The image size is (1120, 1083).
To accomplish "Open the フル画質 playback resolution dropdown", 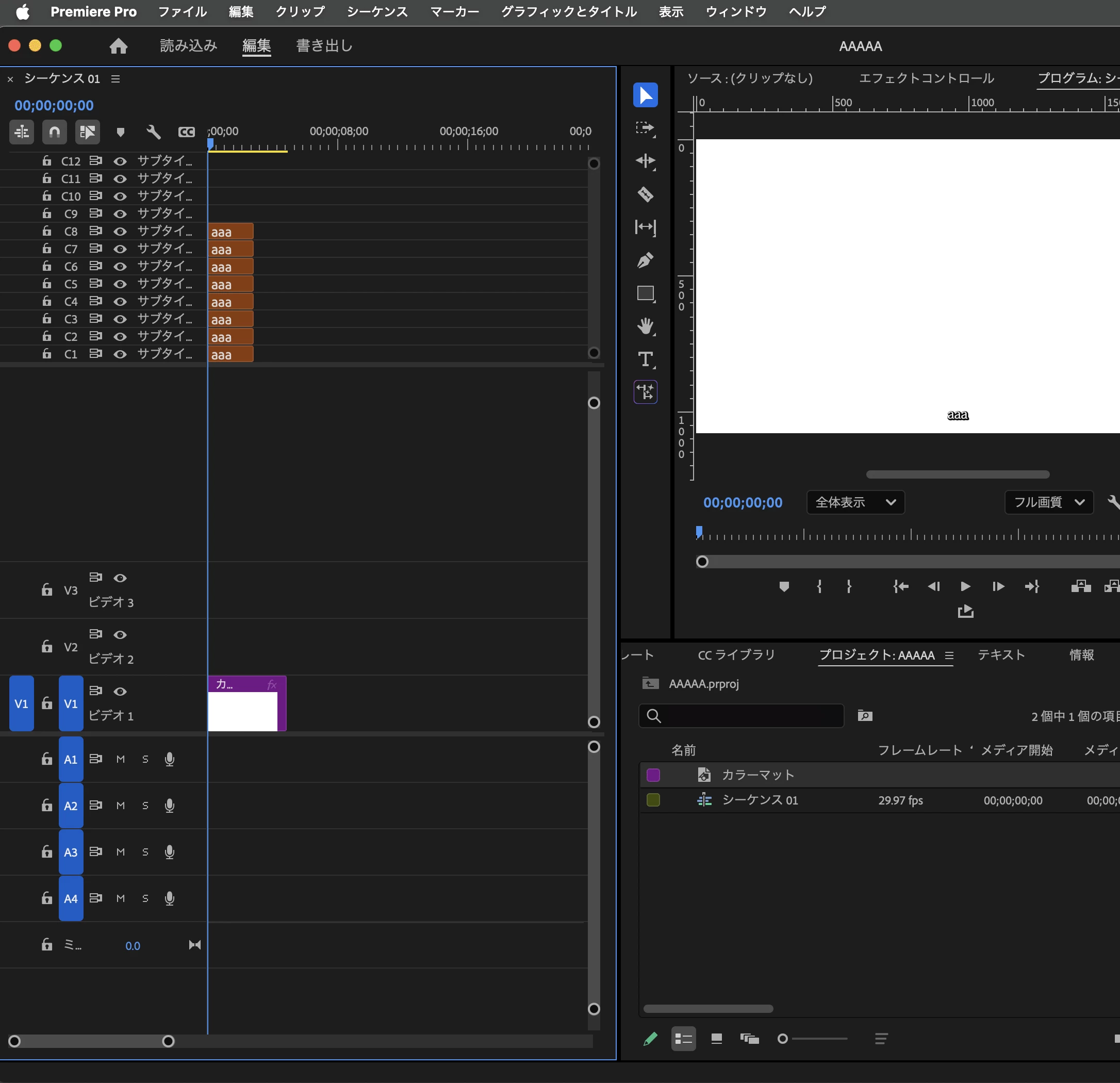I will tap(1048, 502).
